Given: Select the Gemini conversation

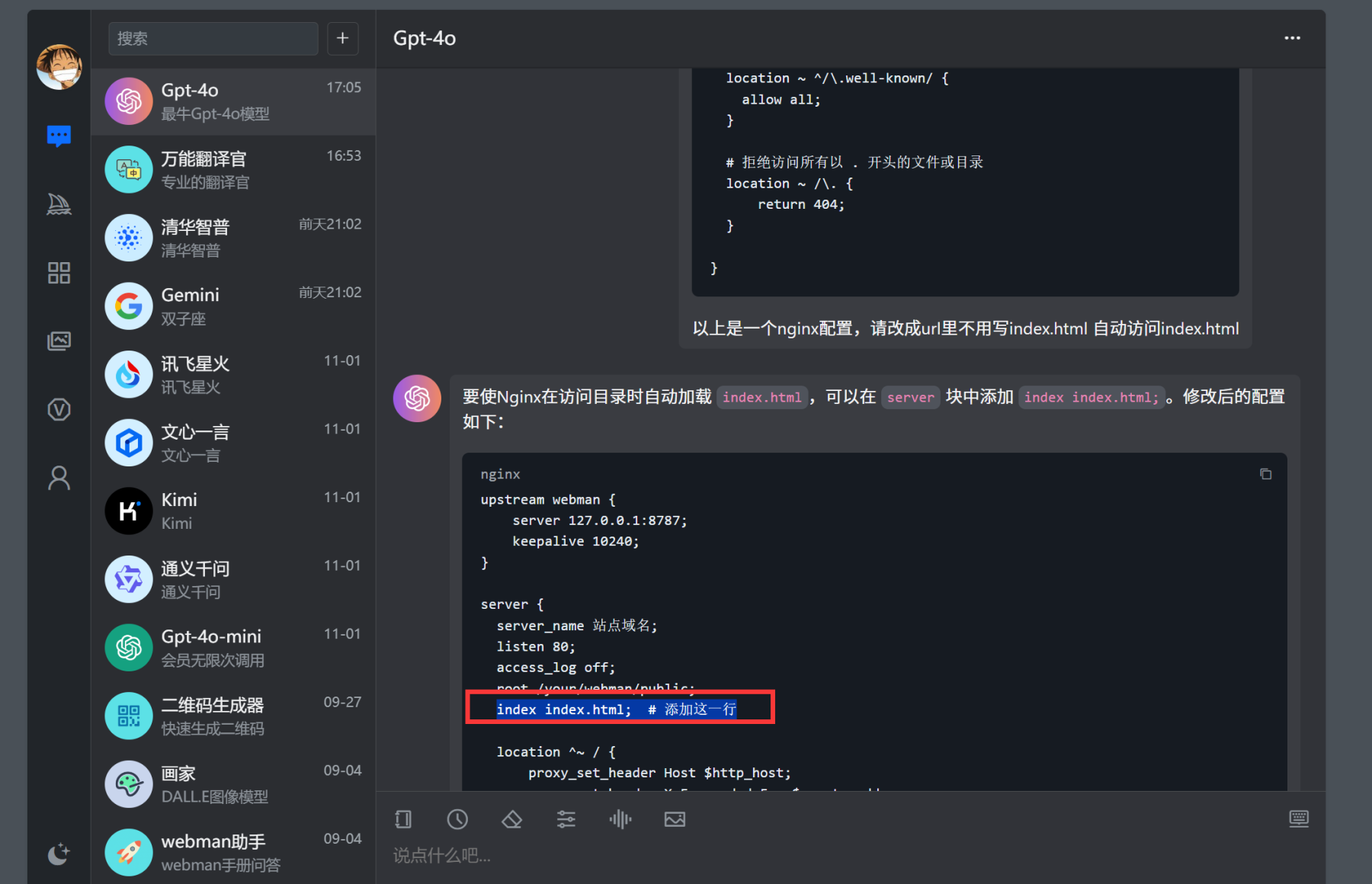Looking at the screenshot, I should point(233,306).
